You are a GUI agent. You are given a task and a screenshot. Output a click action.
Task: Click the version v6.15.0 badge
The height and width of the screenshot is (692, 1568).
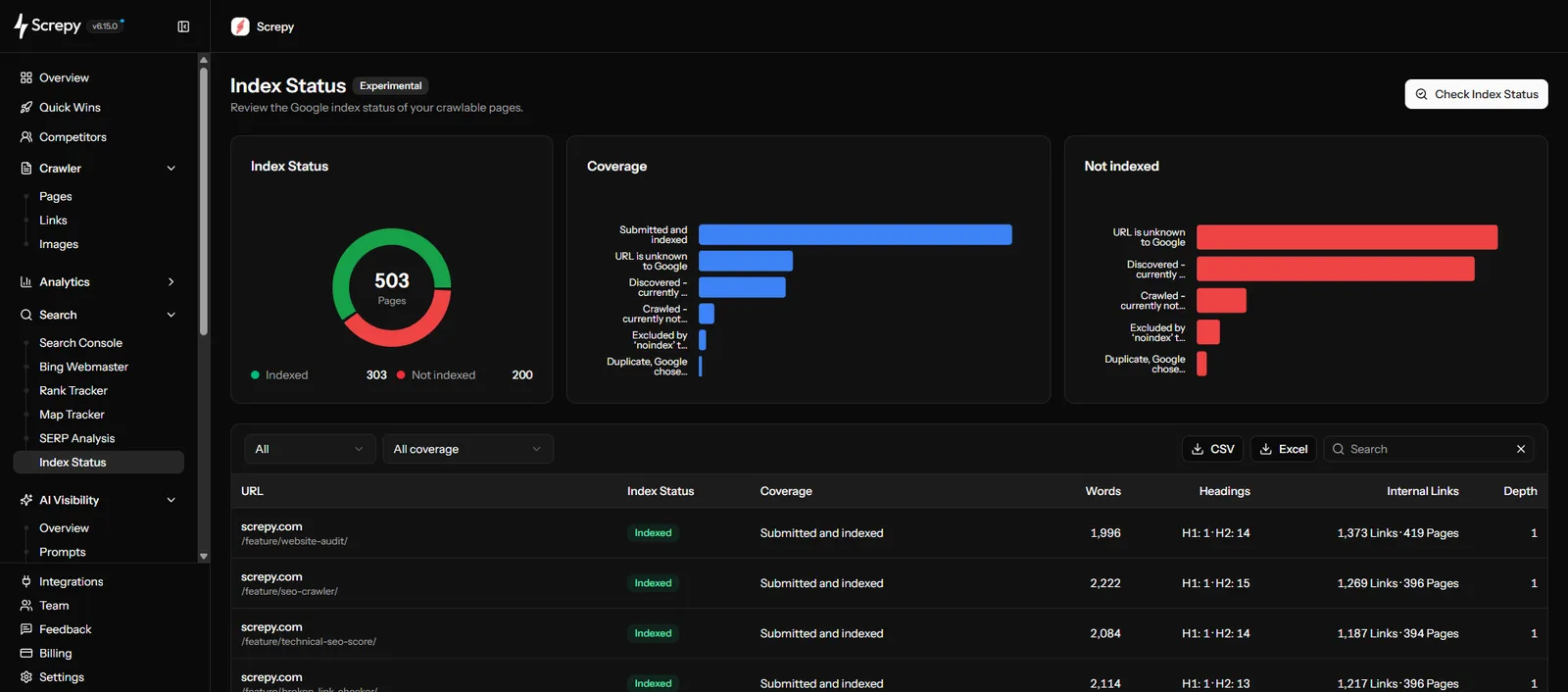(105, 26)
